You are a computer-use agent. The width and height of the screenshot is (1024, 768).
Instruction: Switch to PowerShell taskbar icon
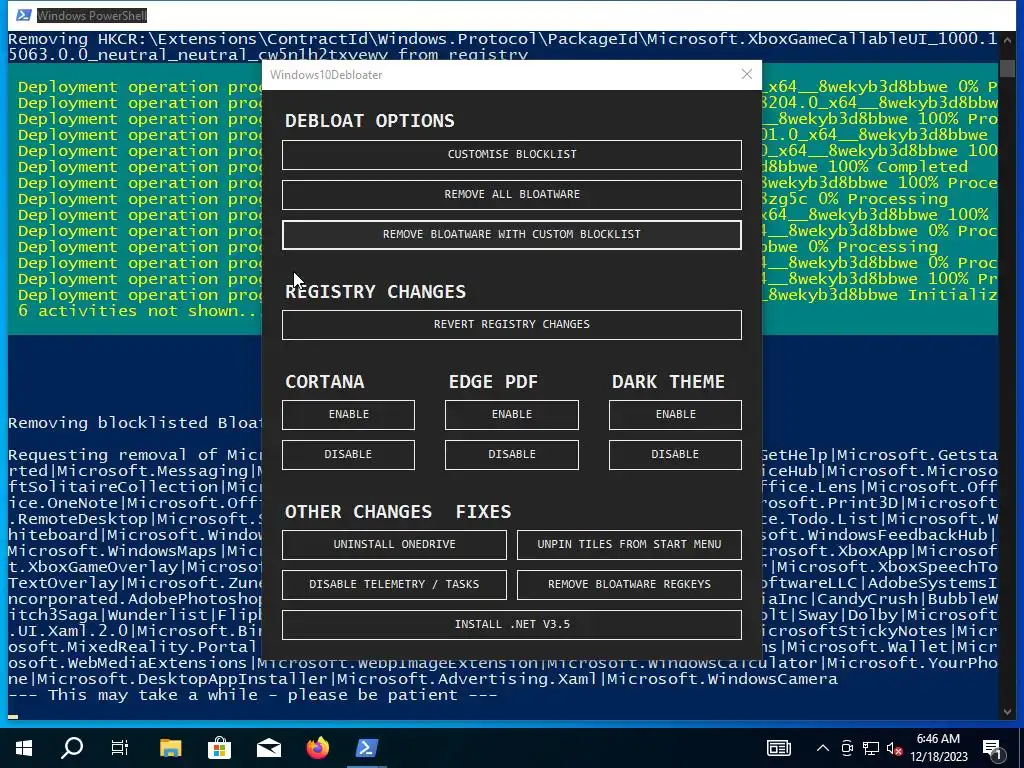point(366,748)
